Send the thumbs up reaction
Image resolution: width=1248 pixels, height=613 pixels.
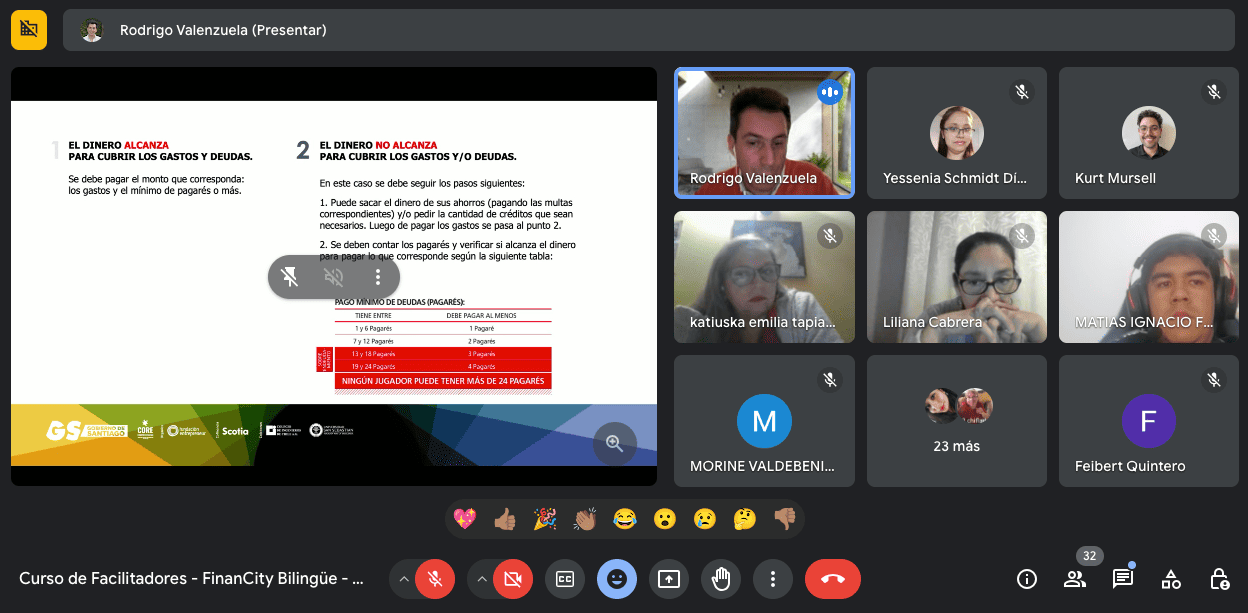505,519
